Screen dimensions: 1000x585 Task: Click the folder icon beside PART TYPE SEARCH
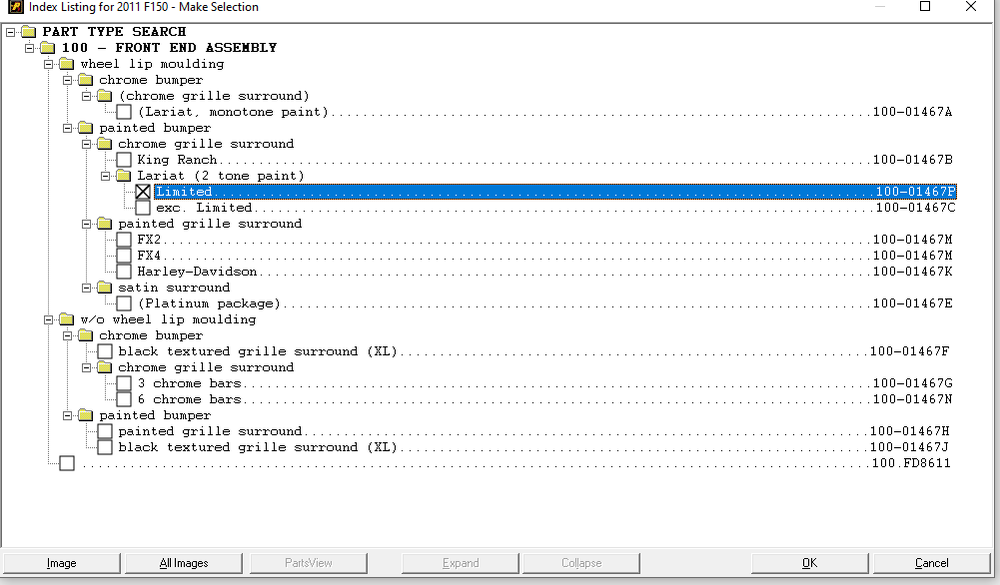(x=28, y=32)
